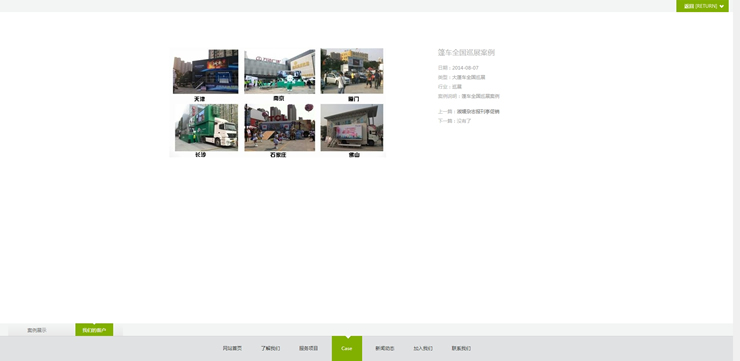Screen dimensions: 740x361
Task: Click the chevron on the RETURN button
Action: (722, 6)
